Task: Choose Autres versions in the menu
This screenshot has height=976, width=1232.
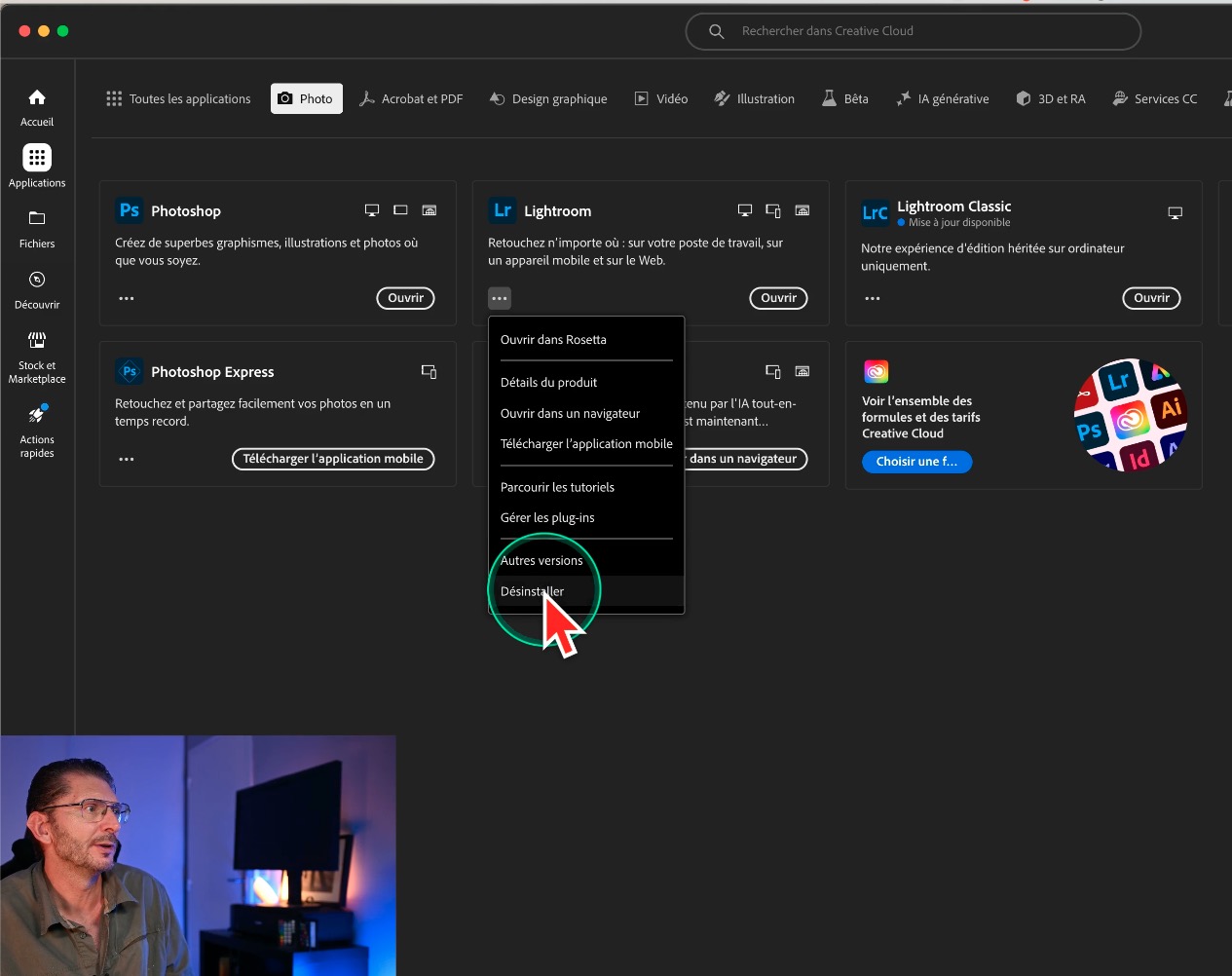Action: pyautogui.click(x=541, y=561)
